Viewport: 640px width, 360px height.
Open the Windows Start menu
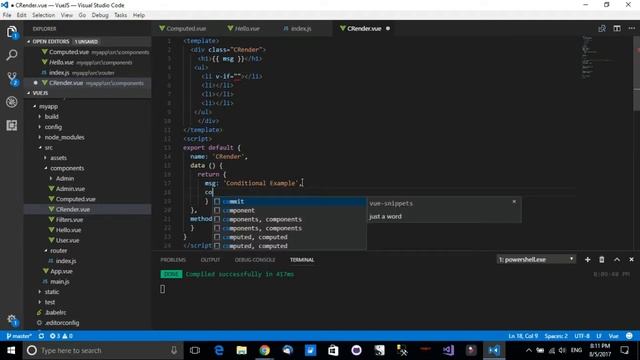(11, 350)
